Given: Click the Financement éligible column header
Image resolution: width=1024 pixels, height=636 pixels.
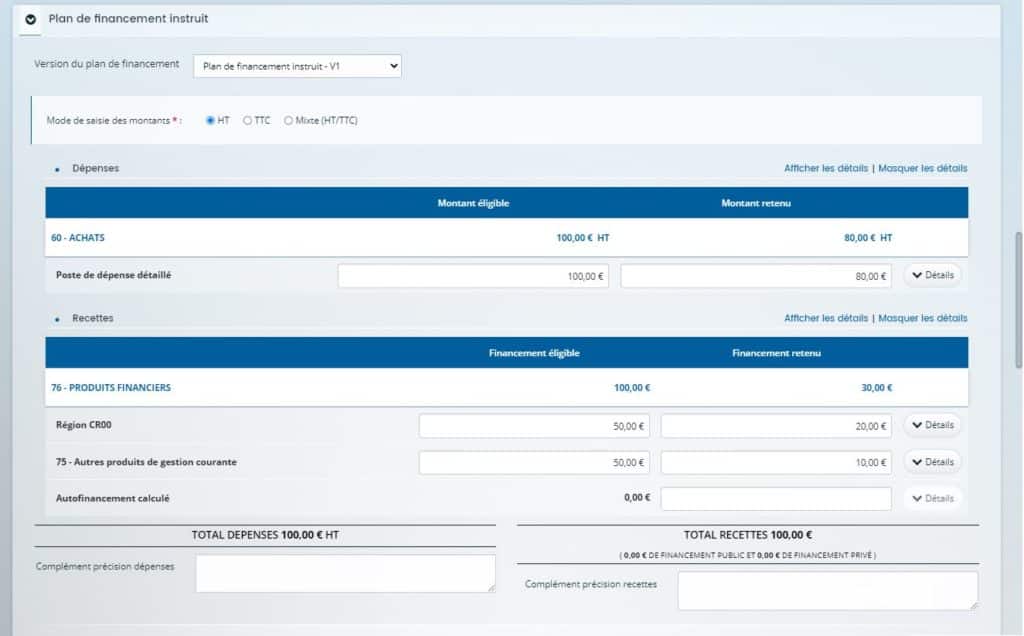Looking at the screenshot, I should pyautogui.click(x=534, y=353).
